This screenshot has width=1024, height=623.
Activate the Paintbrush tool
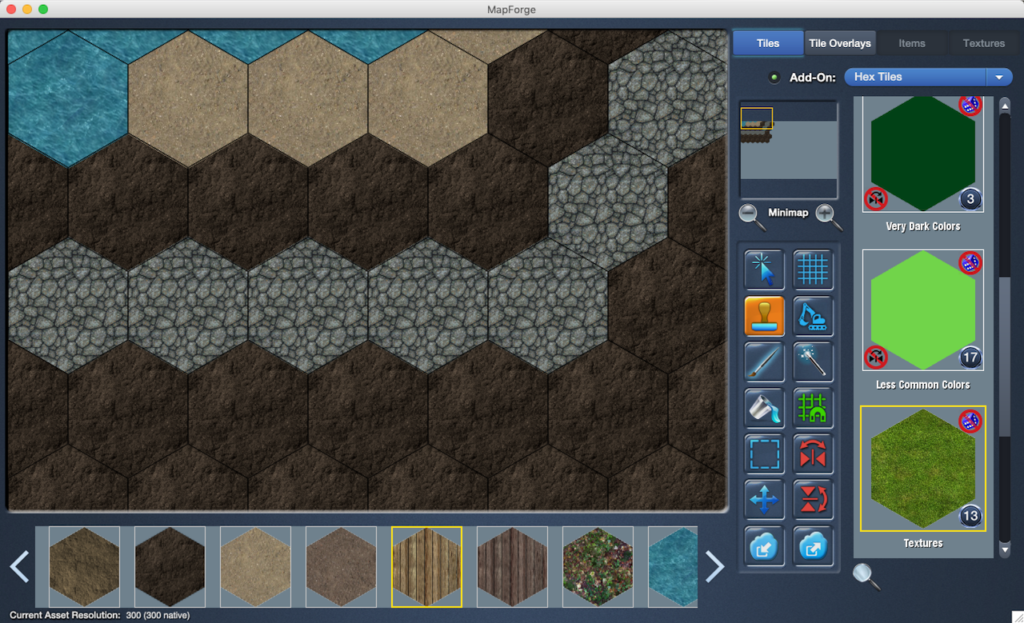[x=764, y=362]
